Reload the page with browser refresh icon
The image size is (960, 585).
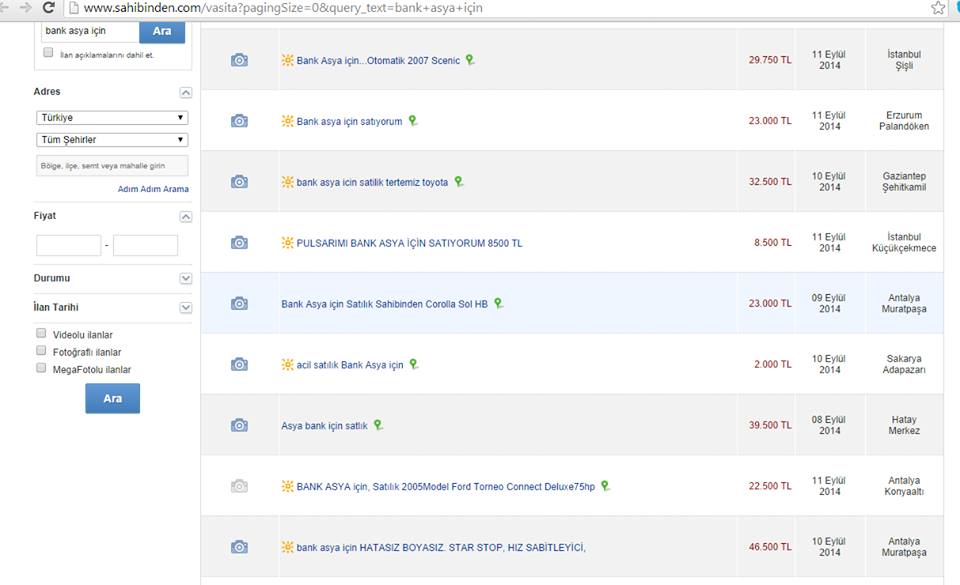tap(48, 8)
